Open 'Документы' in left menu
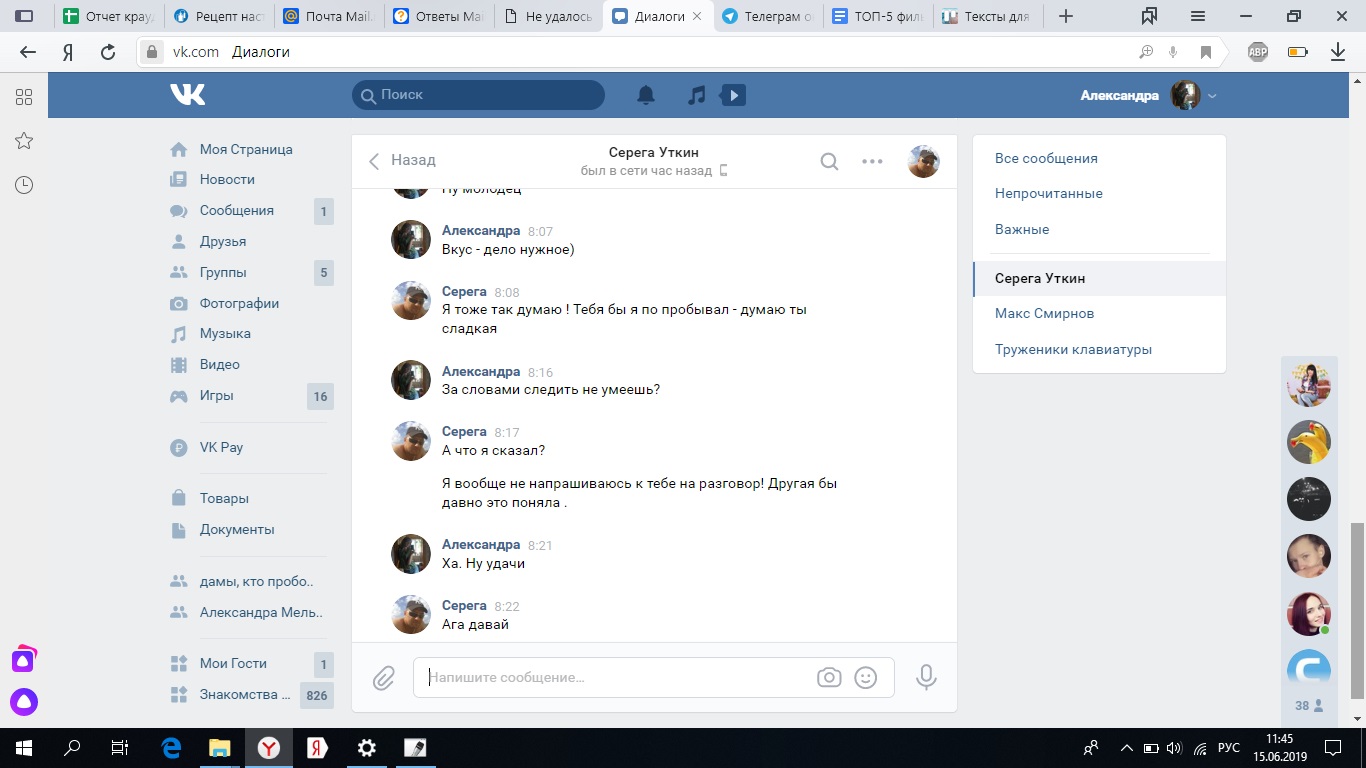The height and width of the screenshot is (768, 1366). tap(237, 529)
